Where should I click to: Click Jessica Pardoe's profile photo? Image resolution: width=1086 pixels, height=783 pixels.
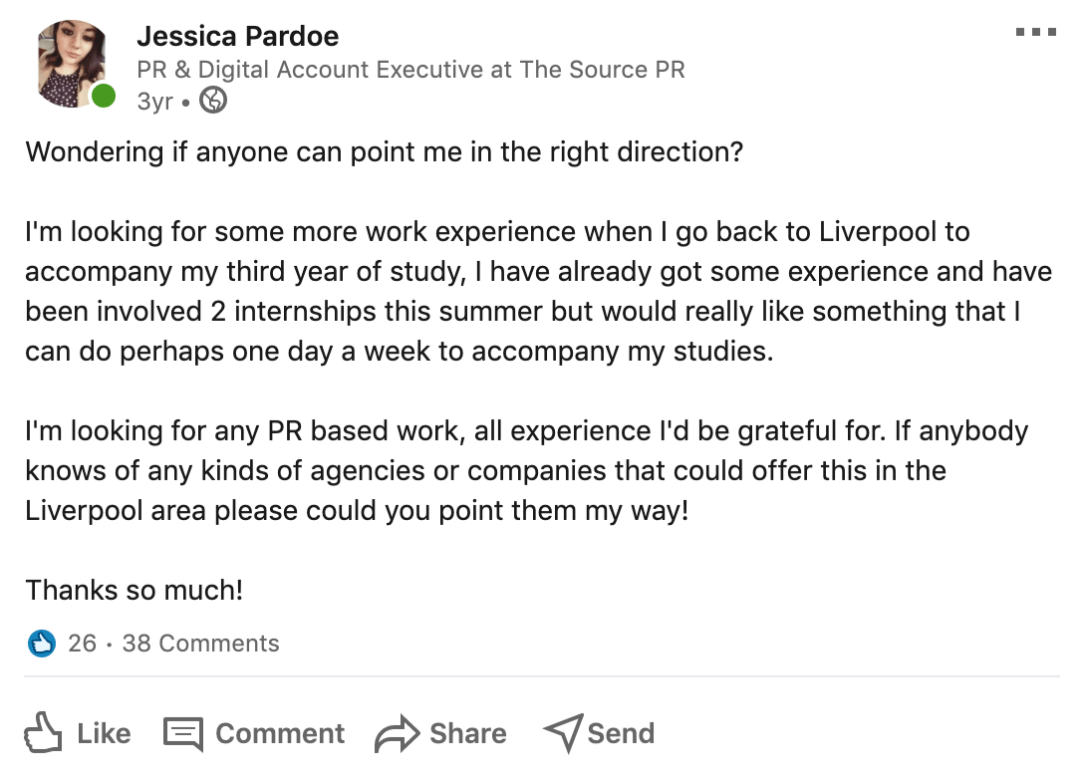click(x=71, y=63)
